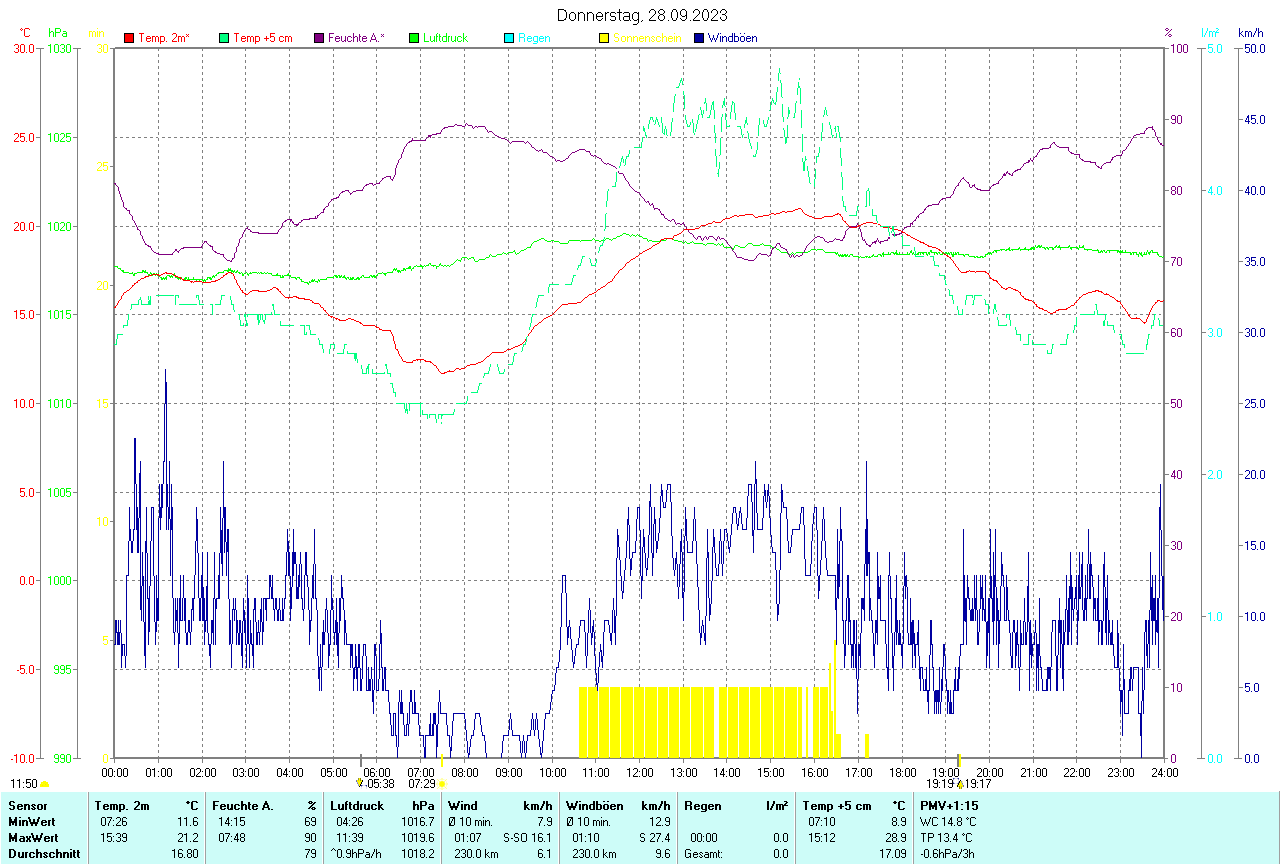This screenshot has height=864, width=1280.
Task: Click the Luftdruck table column header
Action: [357, 806]
